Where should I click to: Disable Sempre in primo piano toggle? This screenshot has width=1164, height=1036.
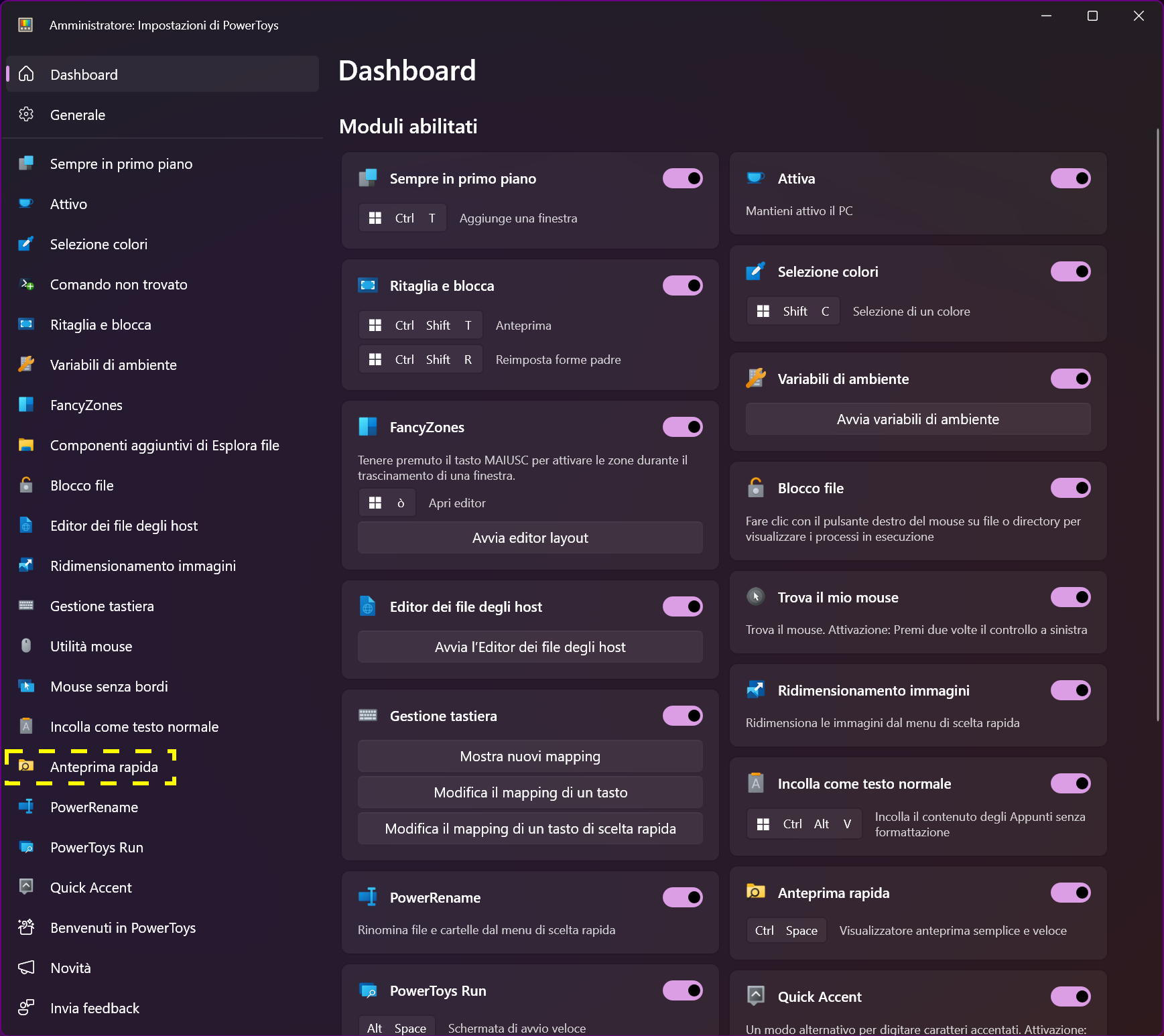(x=683, y=178)
